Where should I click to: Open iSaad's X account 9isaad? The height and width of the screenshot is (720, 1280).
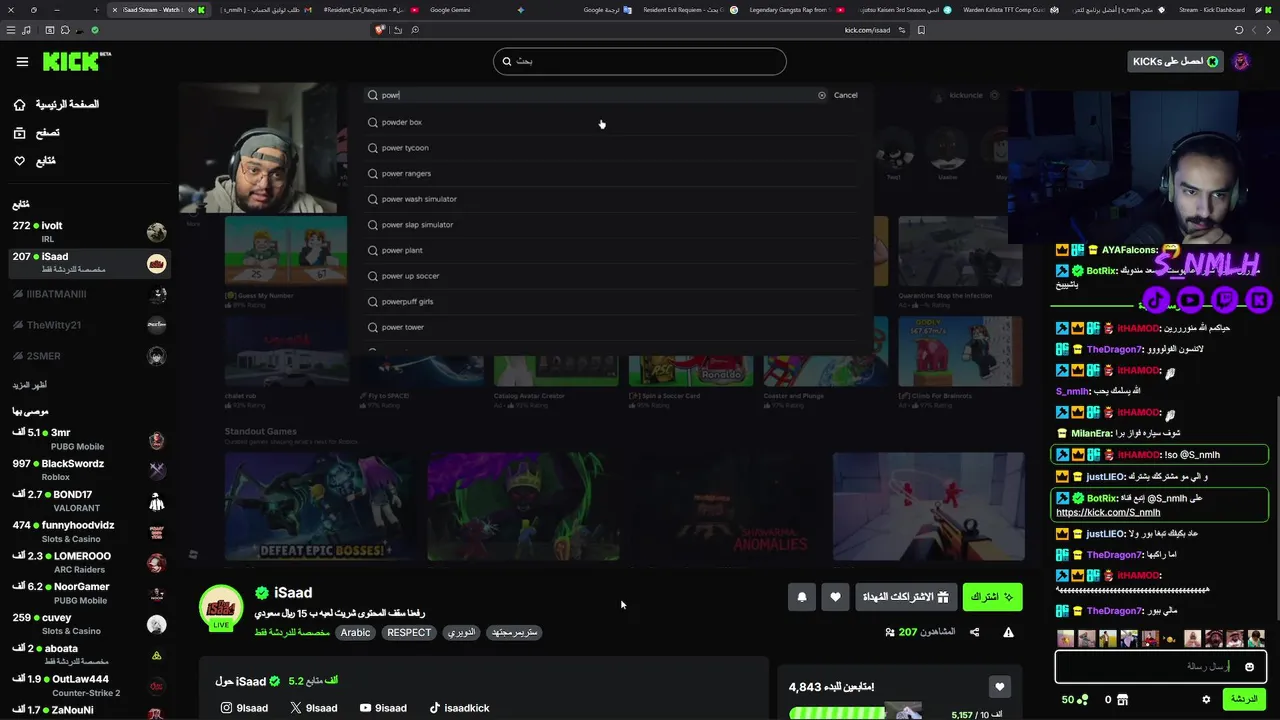coord(313,708)
